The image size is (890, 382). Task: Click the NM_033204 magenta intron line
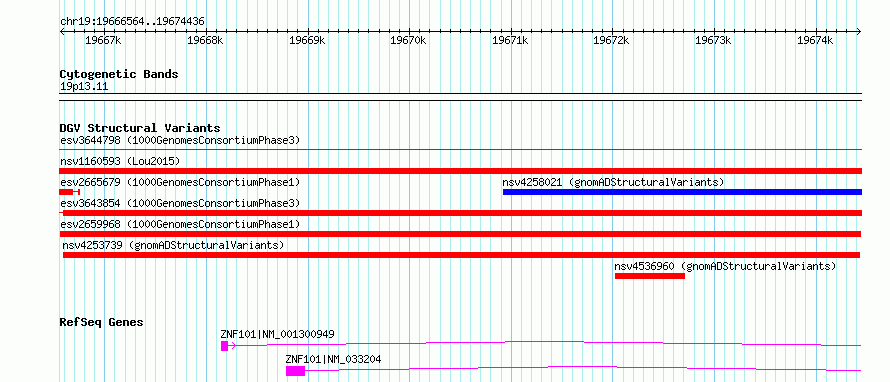[583, 368]
